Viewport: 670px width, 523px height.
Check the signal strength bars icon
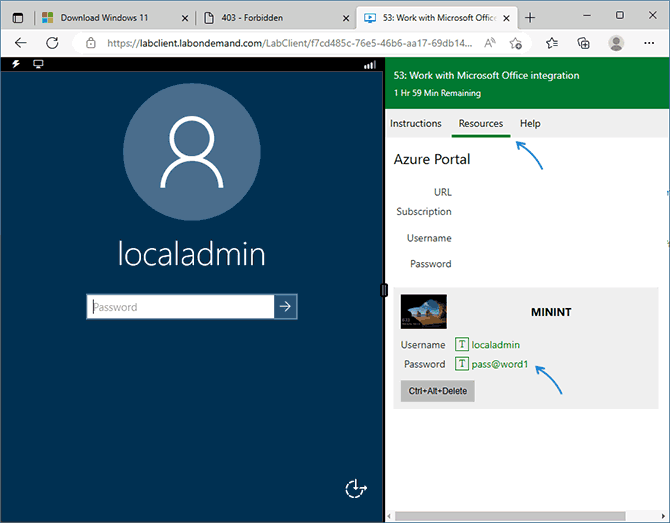pyautogui.click(x=370, y=65)
